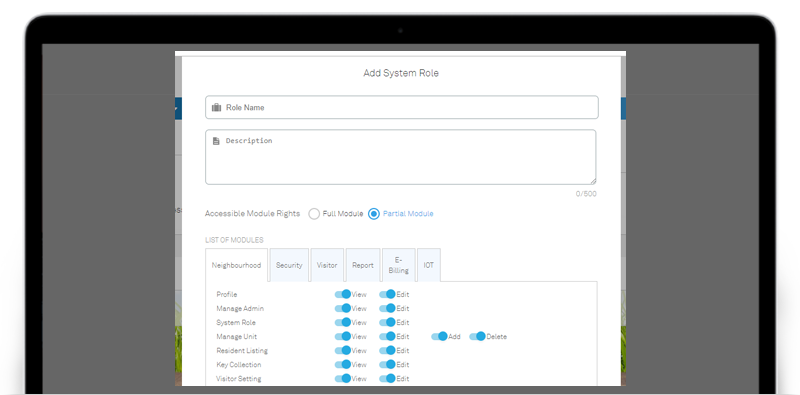Image resolution: width=800 pixels, height=395 pixels.
Task: Click the Description box resize handle
Action: (x=593, y=181)
